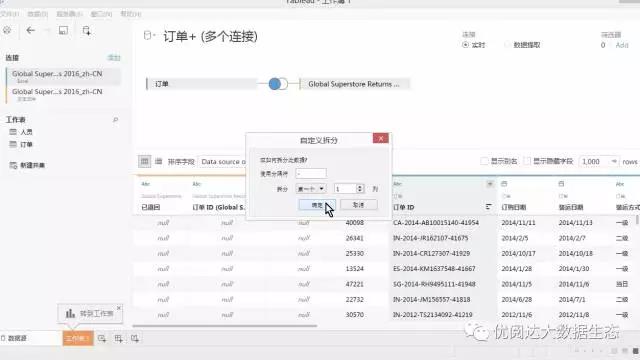
Task: Click the 新建并集 new union item
Action: (x=27, y=165)
